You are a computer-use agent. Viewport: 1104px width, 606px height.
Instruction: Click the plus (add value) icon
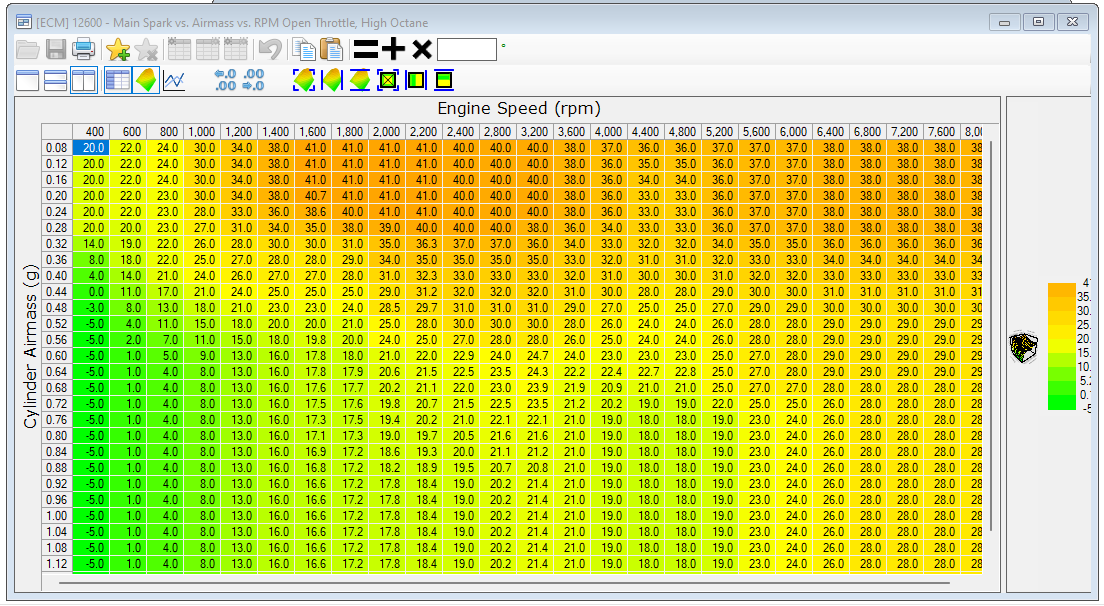tap(394, 49)
